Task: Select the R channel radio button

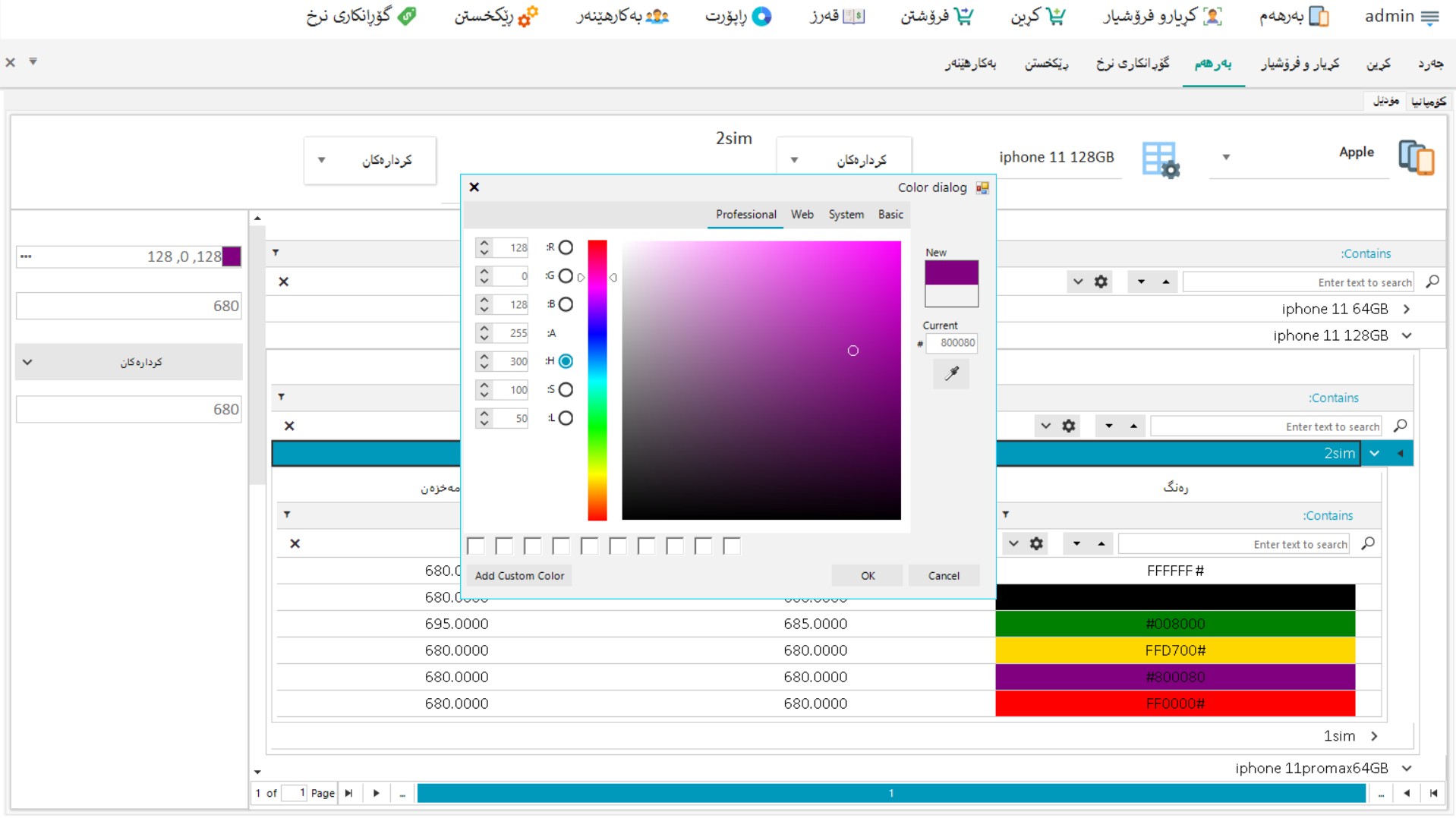Action: point(566,247)
